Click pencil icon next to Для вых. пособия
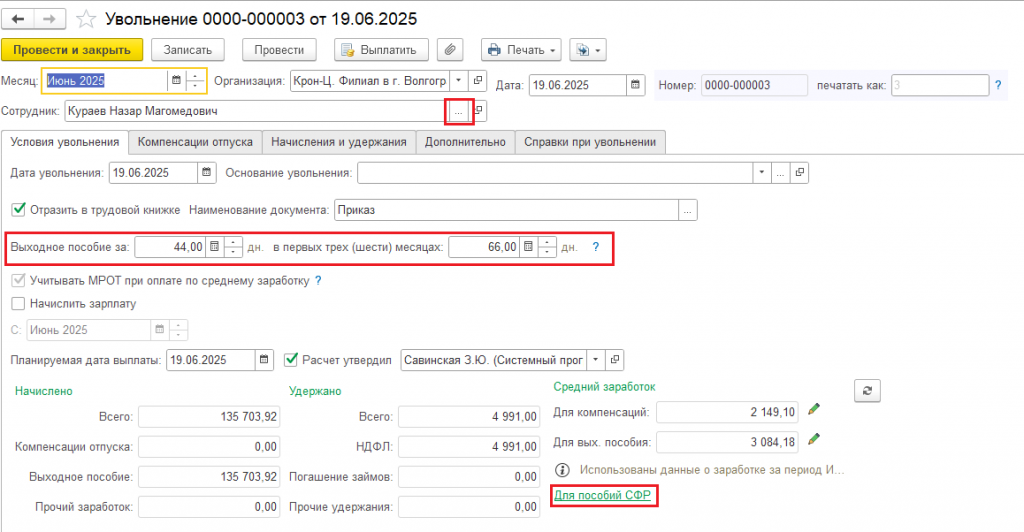The width and height of the screenshot is (1024, 532). (x=815, y=439)
